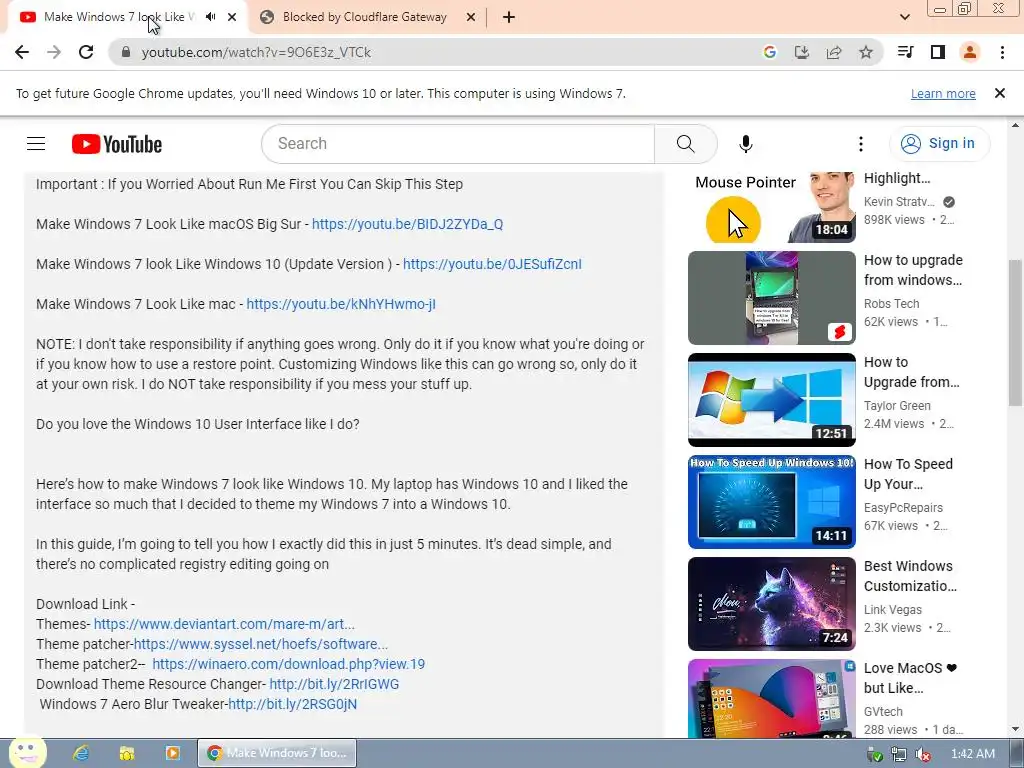Search with your voice microphone
The height and width of the screenshot is (768, 1024).
(x=746, y=144)
